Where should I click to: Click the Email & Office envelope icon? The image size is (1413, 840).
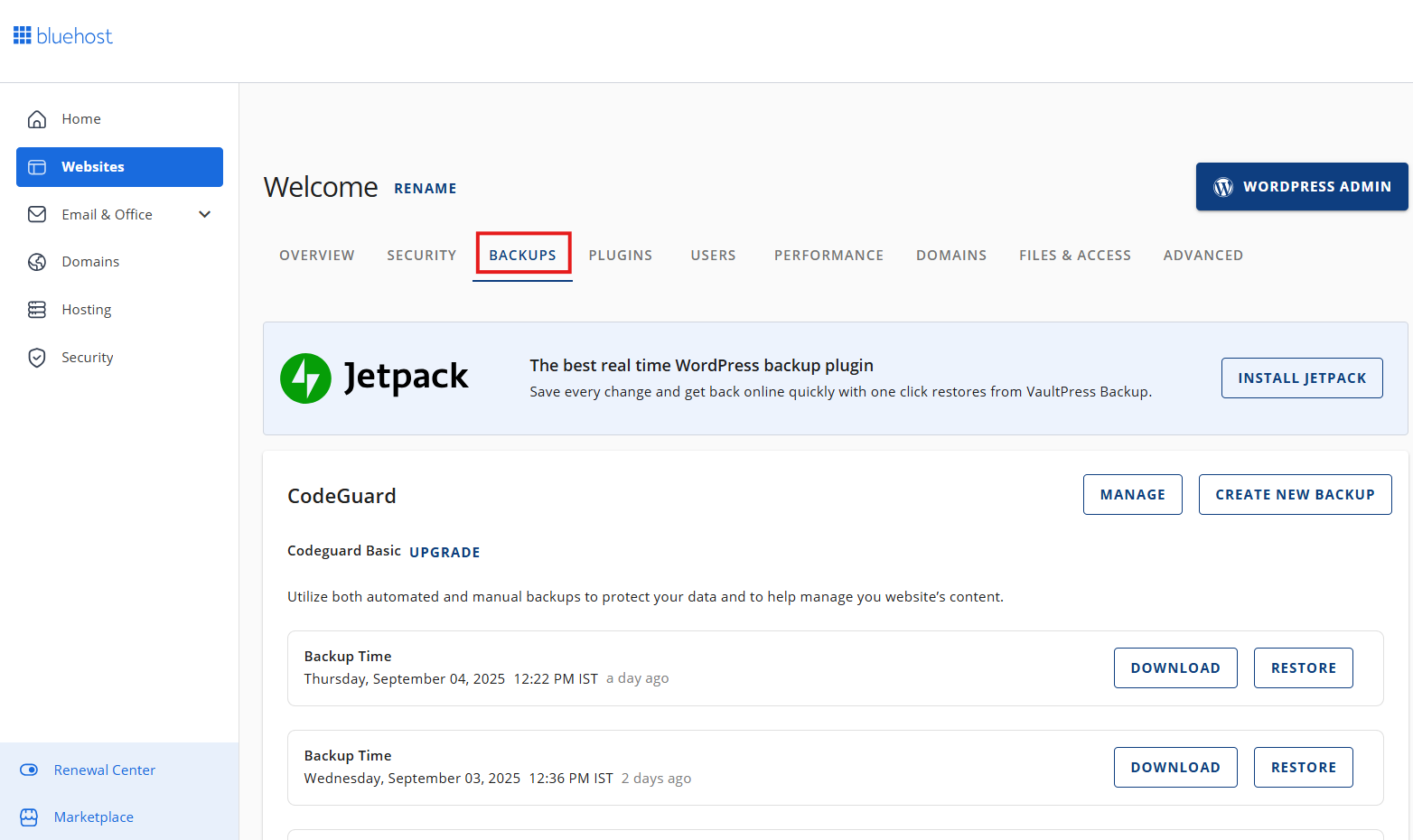36,214
